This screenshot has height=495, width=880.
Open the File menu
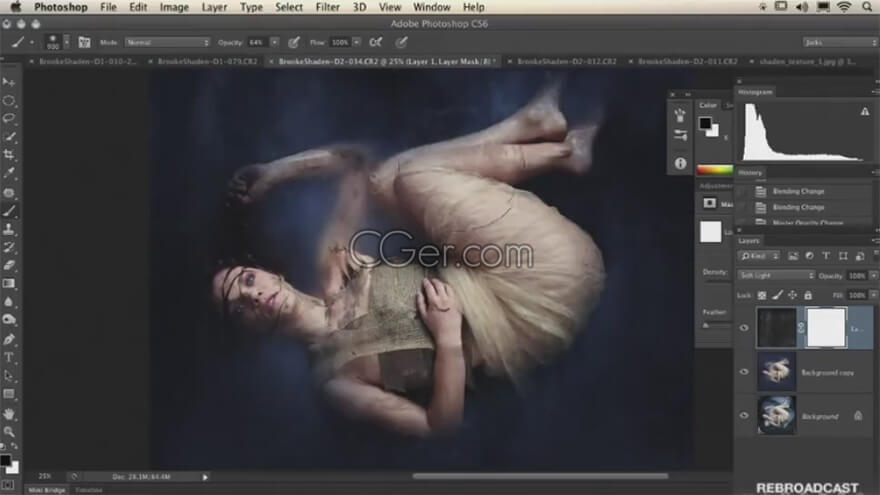pyautogui.click(x=108, y=7)
